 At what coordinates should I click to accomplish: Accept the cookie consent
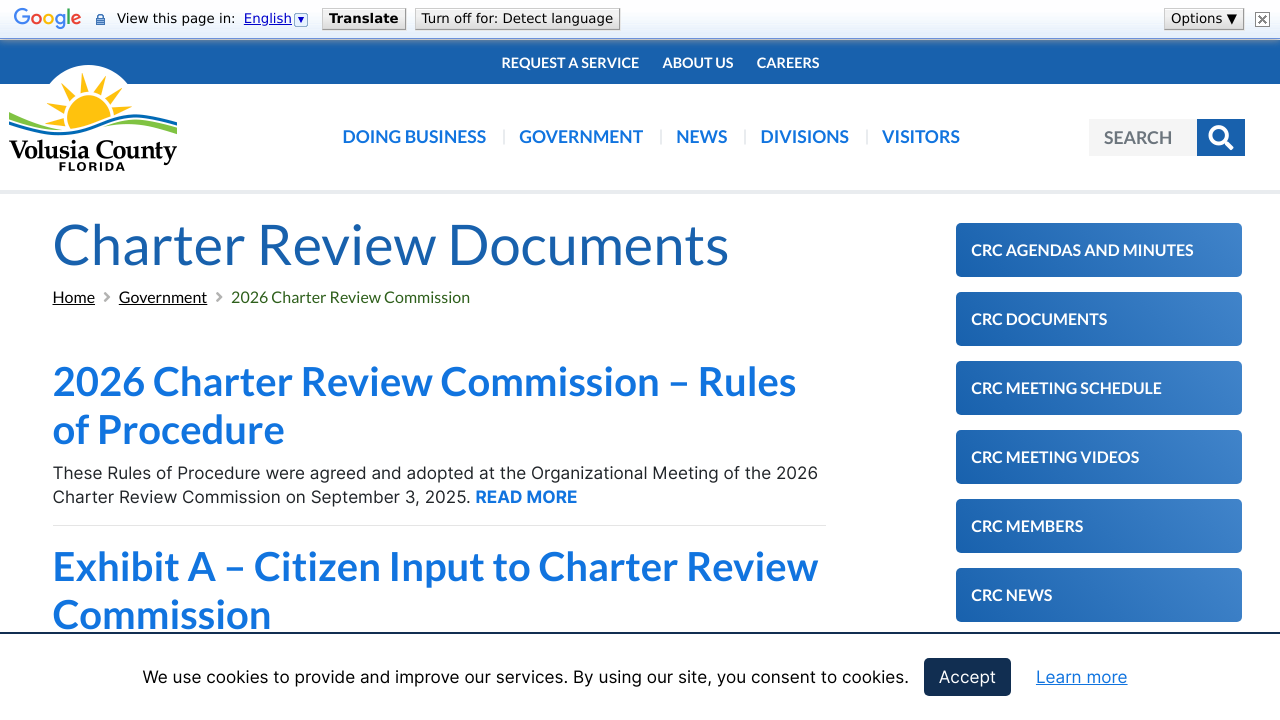pyautogui.click(x=967, y=677)
